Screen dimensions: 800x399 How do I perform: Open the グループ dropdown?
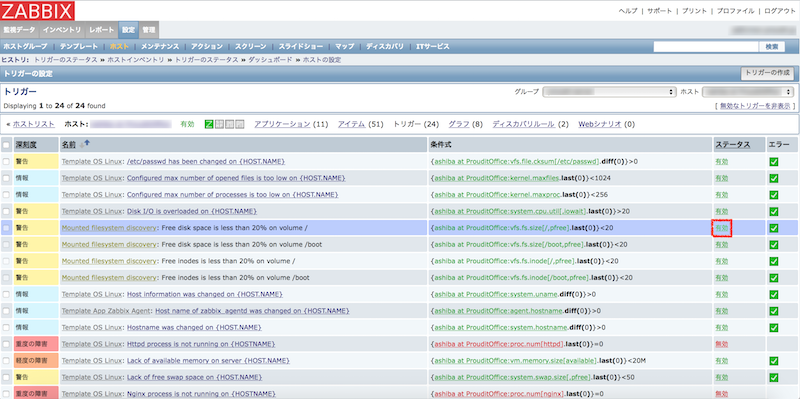(609, 92)
